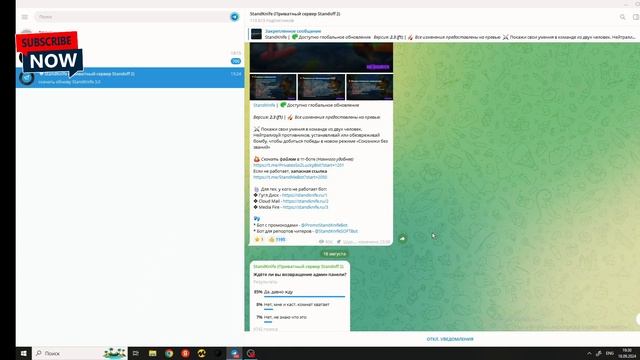Screen dimensions: 640x360
Task: Open the Cloud Mail download link
Action: tap(305, 201)
